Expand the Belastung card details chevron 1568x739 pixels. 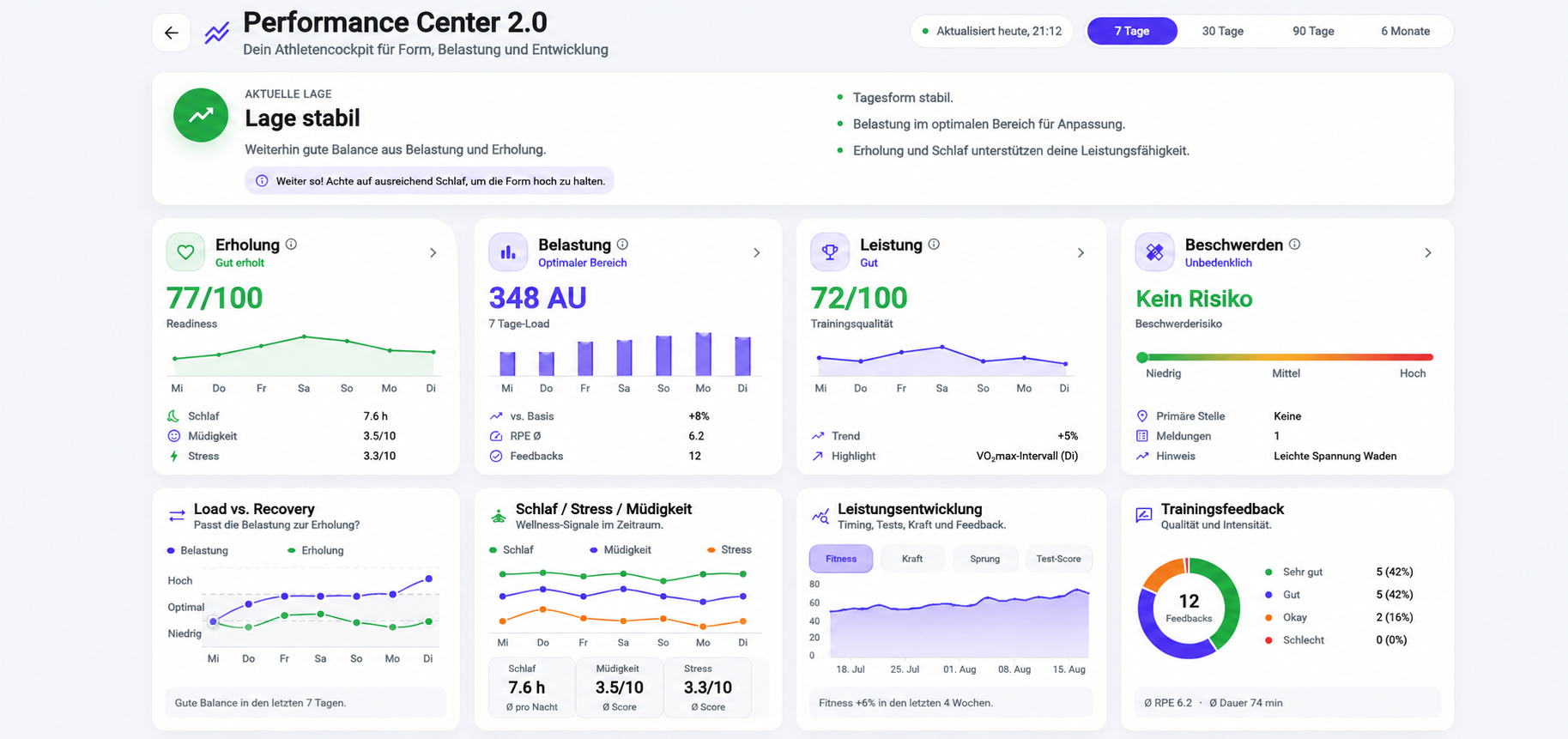(757, 253)
